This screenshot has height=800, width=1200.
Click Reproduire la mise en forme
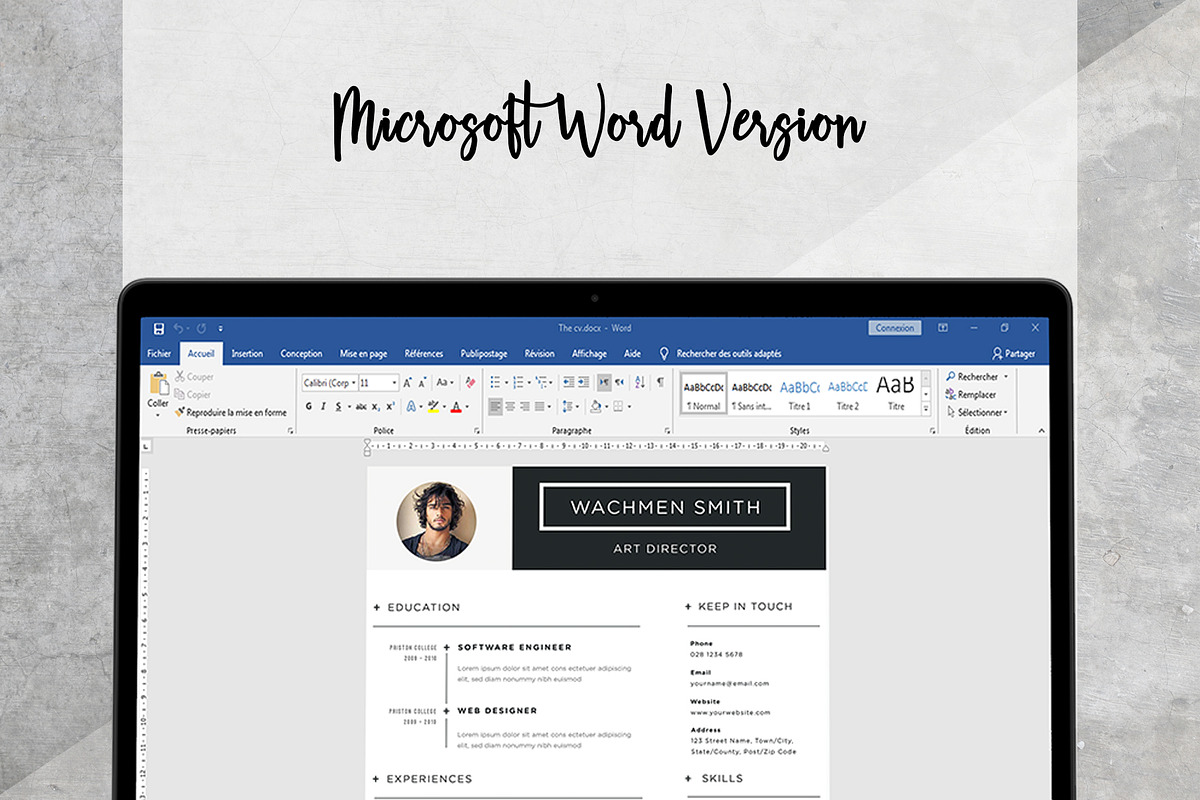click(x=231, y=412)
